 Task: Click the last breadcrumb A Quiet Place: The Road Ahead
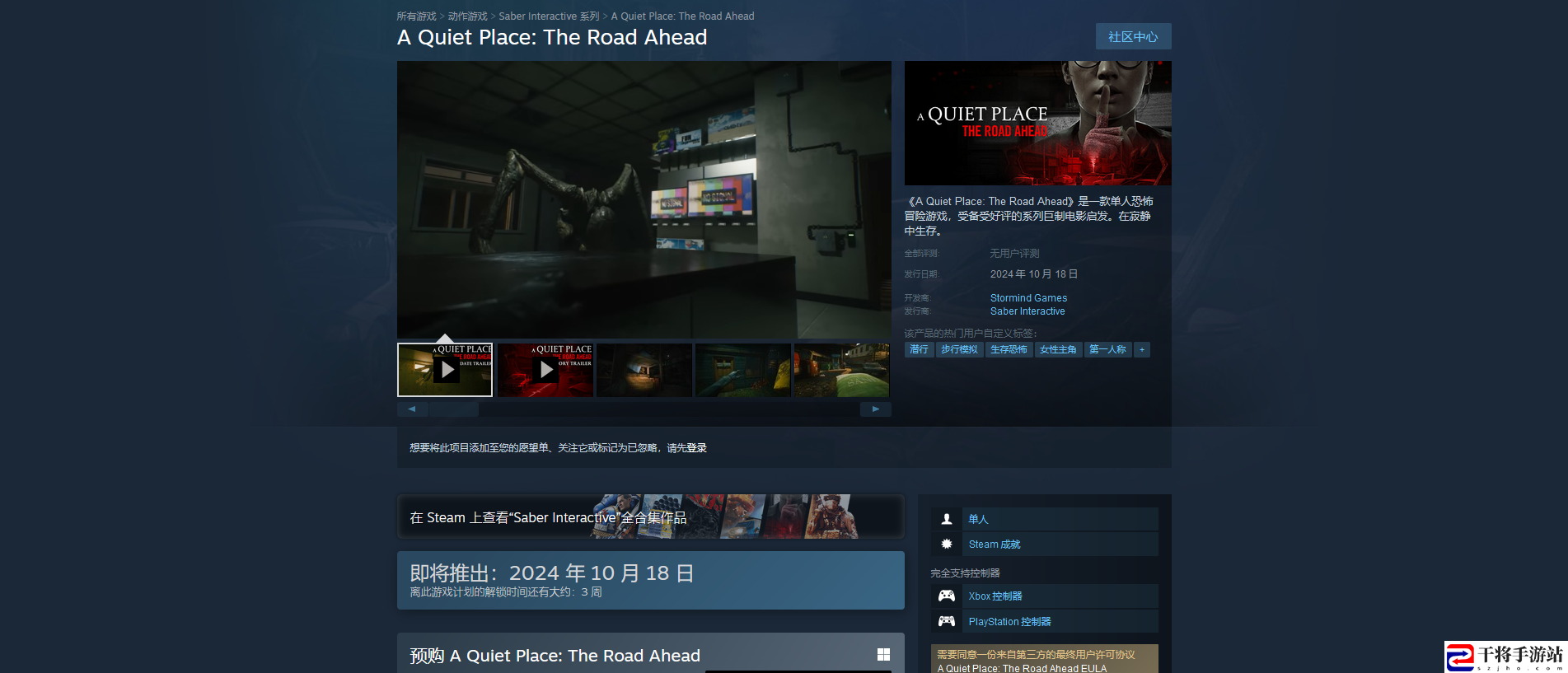coord(682,16)
